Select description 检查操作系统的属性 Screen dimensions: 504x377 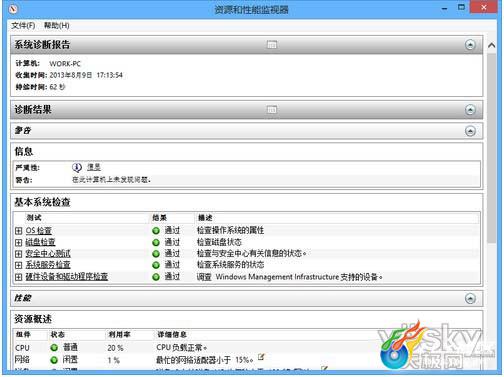pos(230,230)
